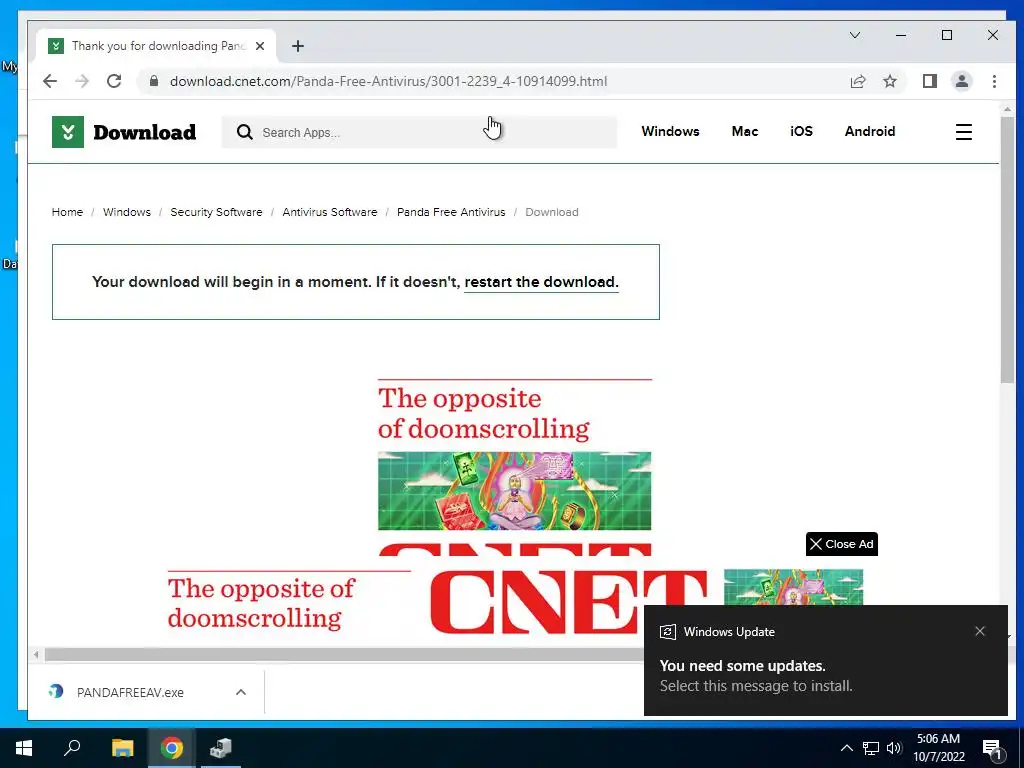Reload the current page
The height and width of the screenshot is (768, 1024).
[x=114, y=81]
